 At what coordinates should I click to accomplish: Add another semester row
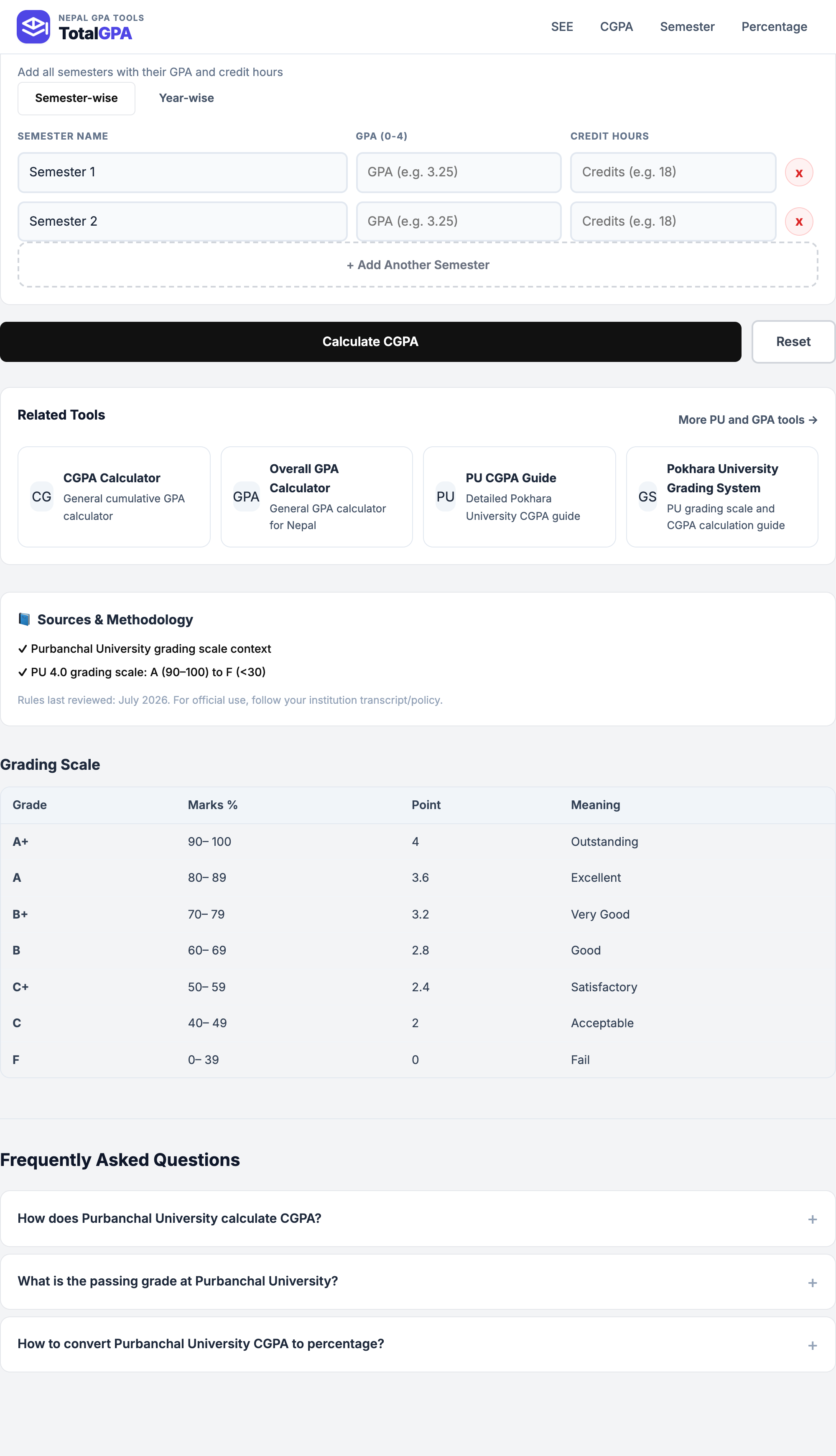[418, 265]
